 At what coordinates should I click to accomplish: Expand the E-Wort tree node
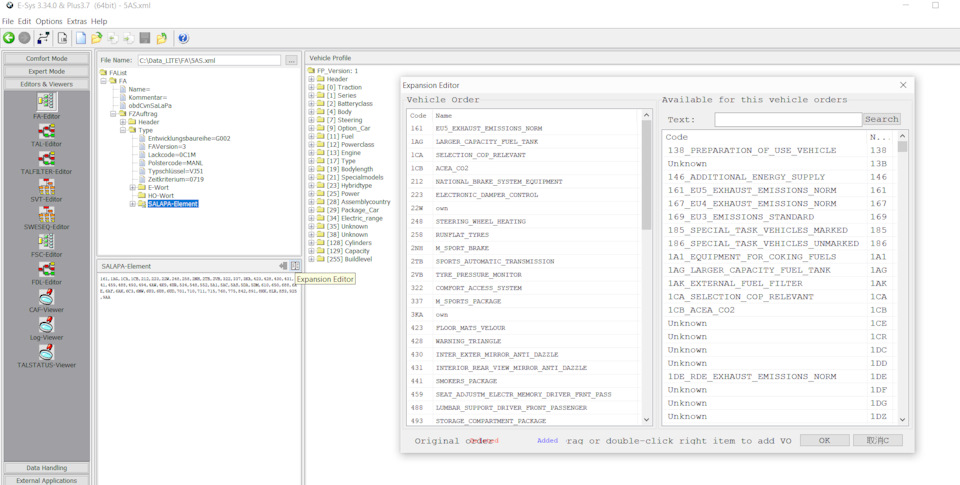133,187
